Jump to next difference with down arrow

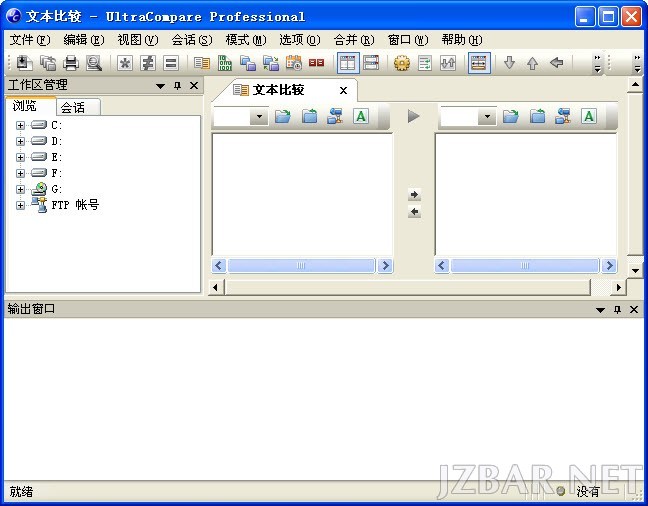[510, 63]
